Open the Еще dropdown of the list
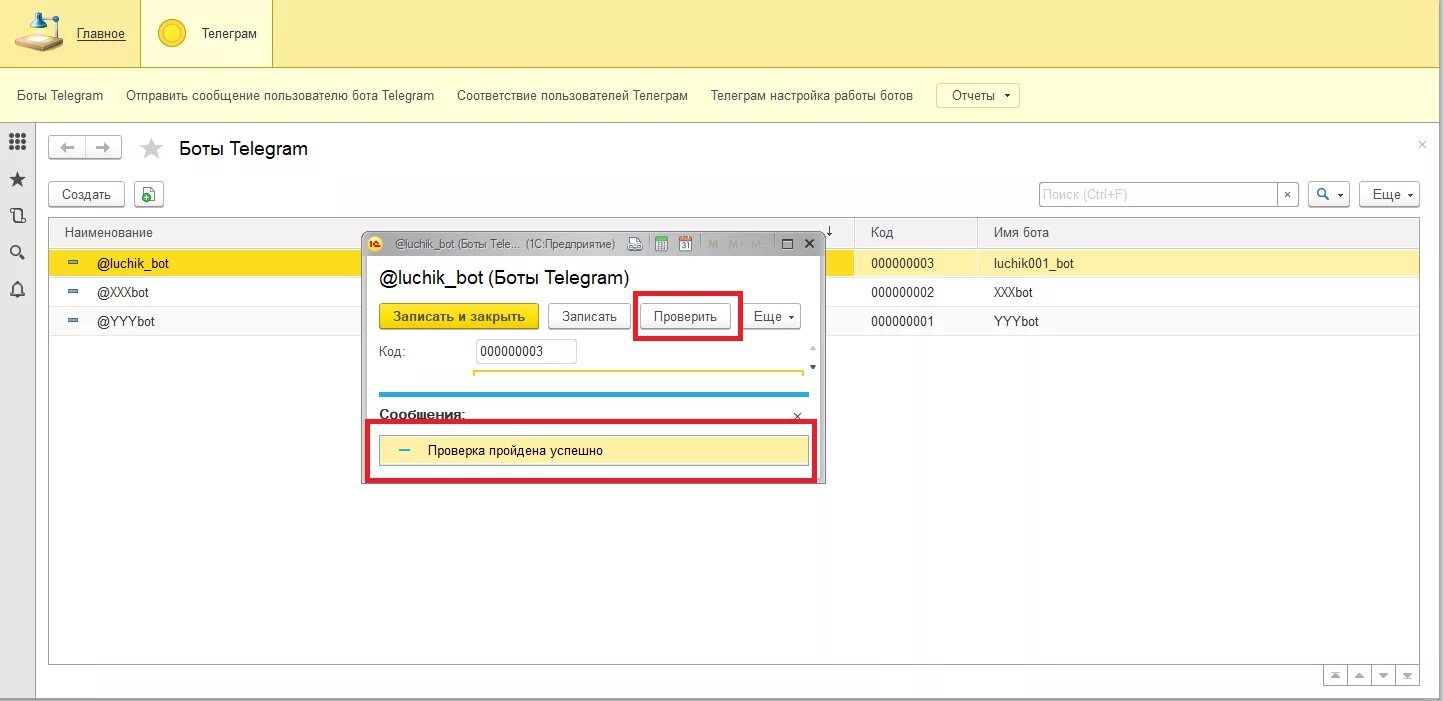This screenshot has width=1443, height=701. pos(1389,194)
